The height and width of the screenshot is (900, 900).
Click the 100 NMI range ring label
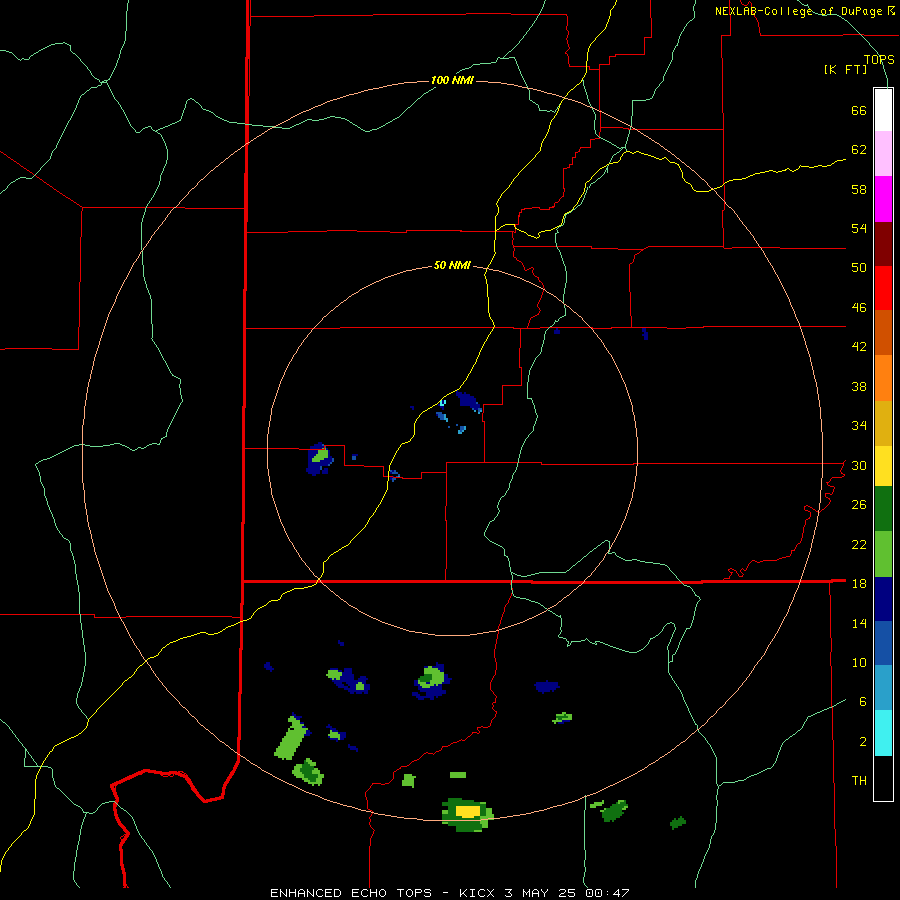click(x=452, y=80)
